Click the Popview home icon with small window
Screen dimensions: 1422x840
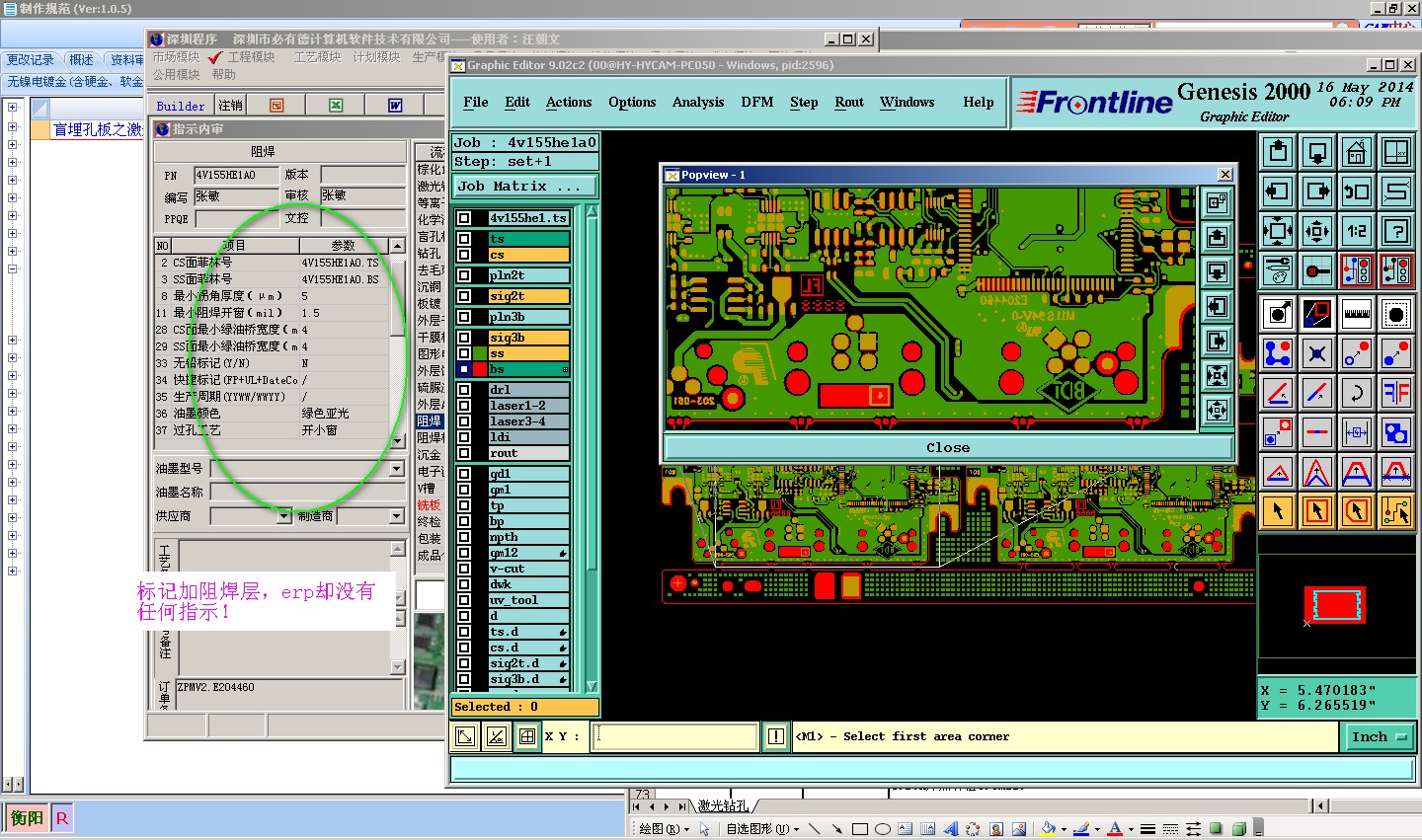1217,202
